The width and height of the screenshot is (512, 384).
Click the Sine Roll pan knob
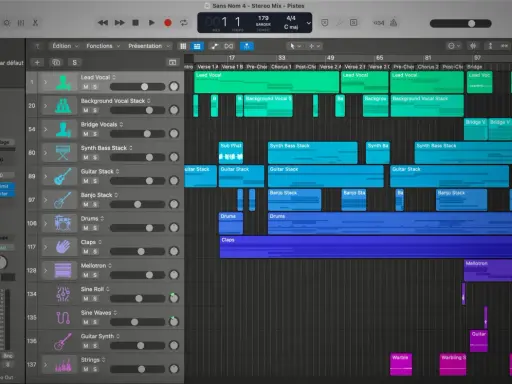coord(174,298)
